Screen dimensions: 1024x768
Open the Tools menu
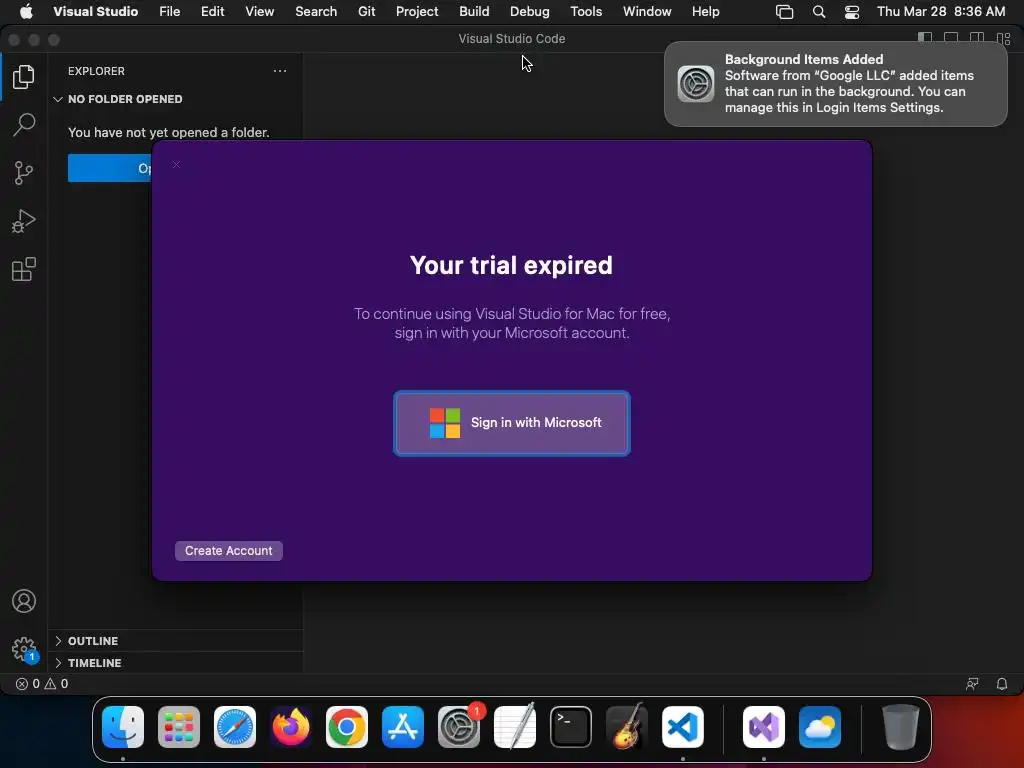pos(586,12)
